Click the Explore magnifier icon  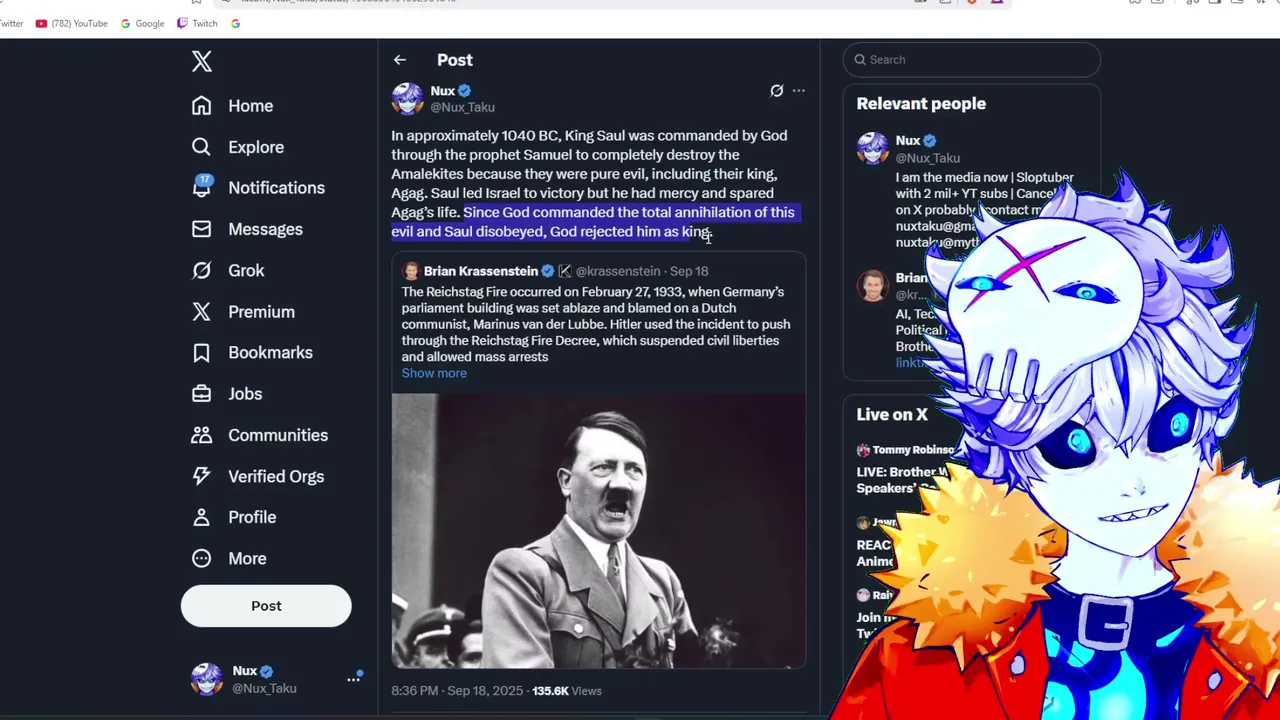tap(202, 147)
